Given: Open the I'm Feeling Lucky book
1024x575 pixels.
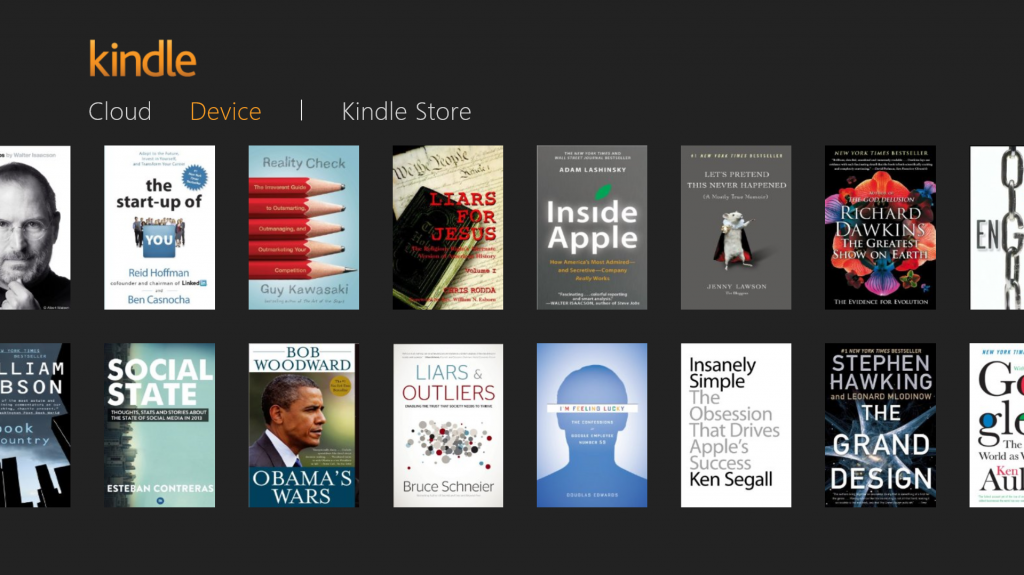Looking at the screenshot, I should [x=592, y=425].
